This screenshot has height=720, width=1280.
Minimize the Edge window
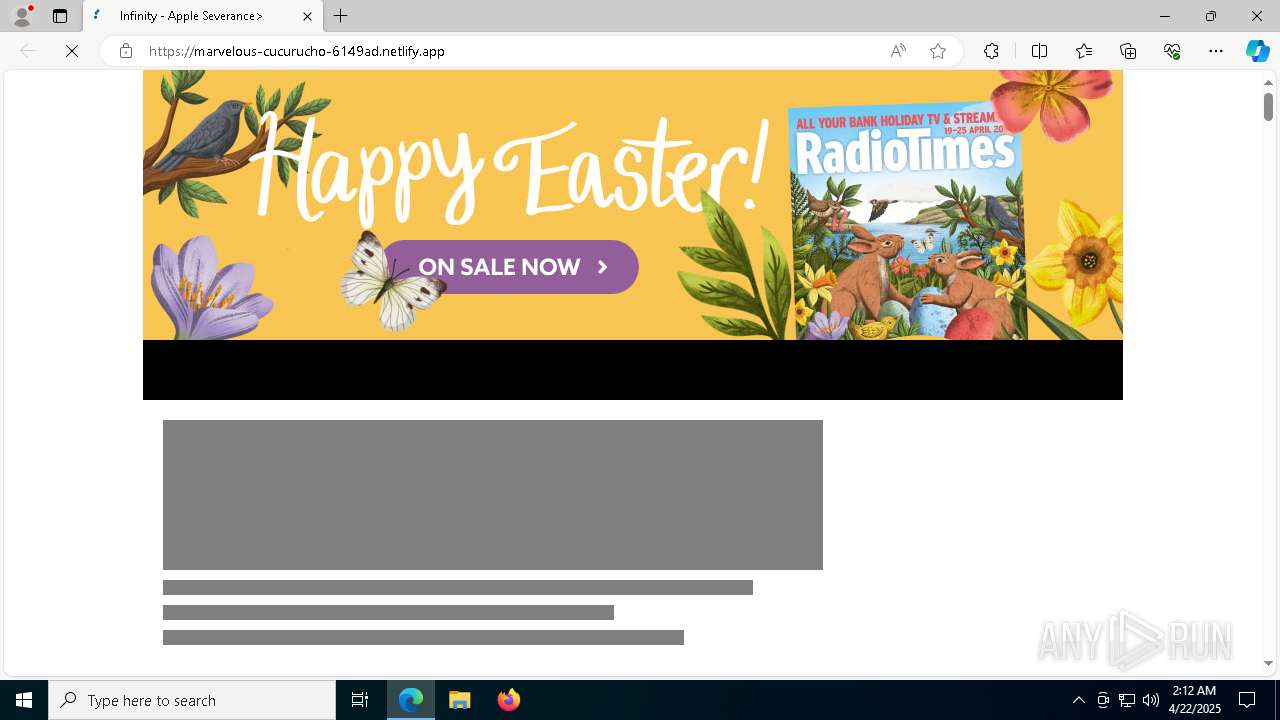(1164, 16)
